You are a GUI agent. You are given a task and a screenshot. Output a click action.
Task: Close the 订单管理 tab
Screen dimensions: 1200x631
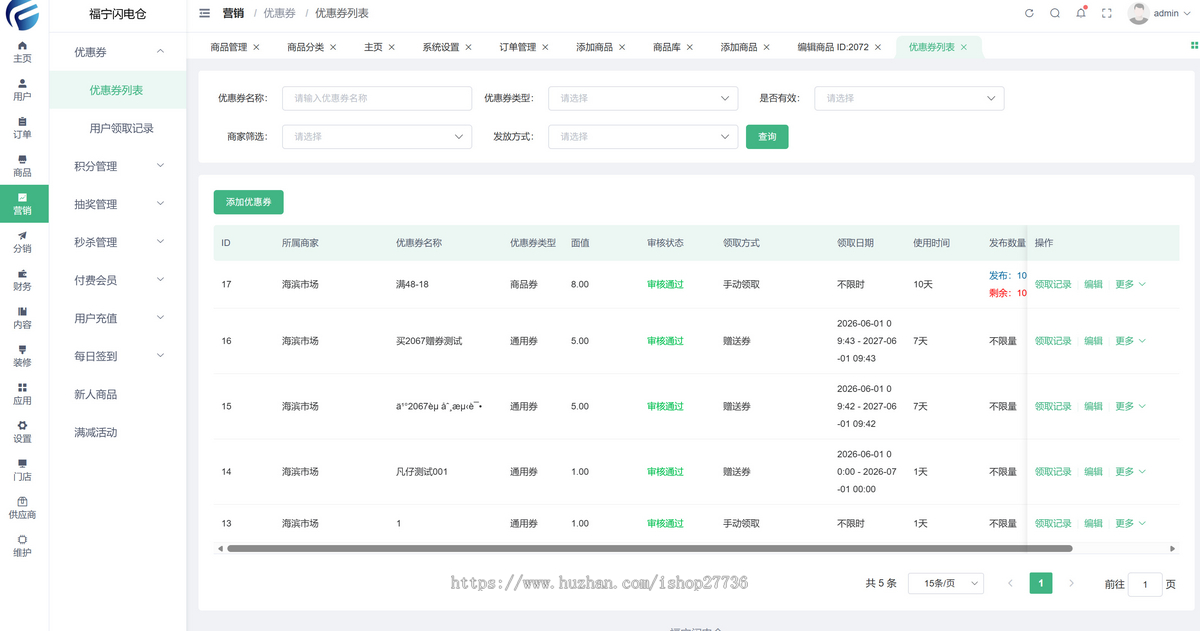pos(545,47)
